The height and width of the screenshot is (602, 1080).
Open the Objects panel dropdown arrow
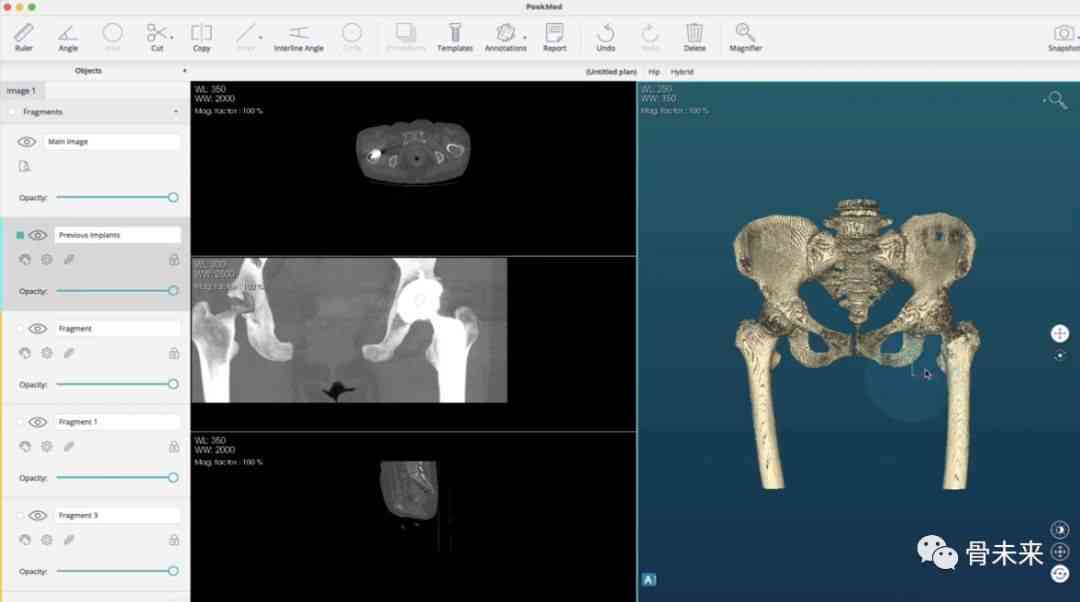coord(184,71)
